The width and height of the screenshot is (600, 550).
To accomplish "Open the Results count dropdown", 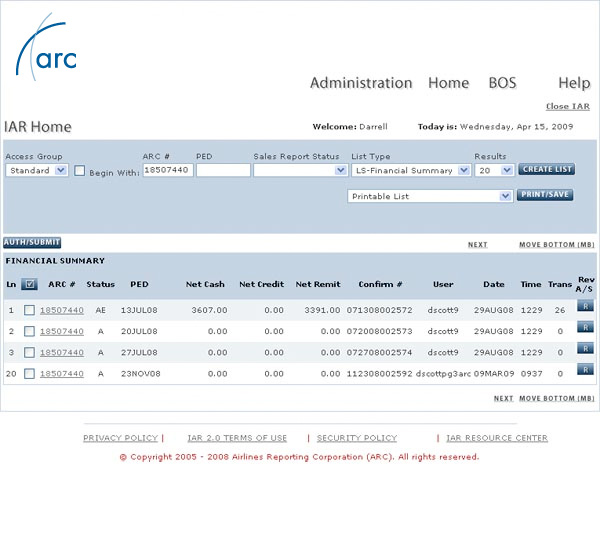I will [x=494, y=170].
